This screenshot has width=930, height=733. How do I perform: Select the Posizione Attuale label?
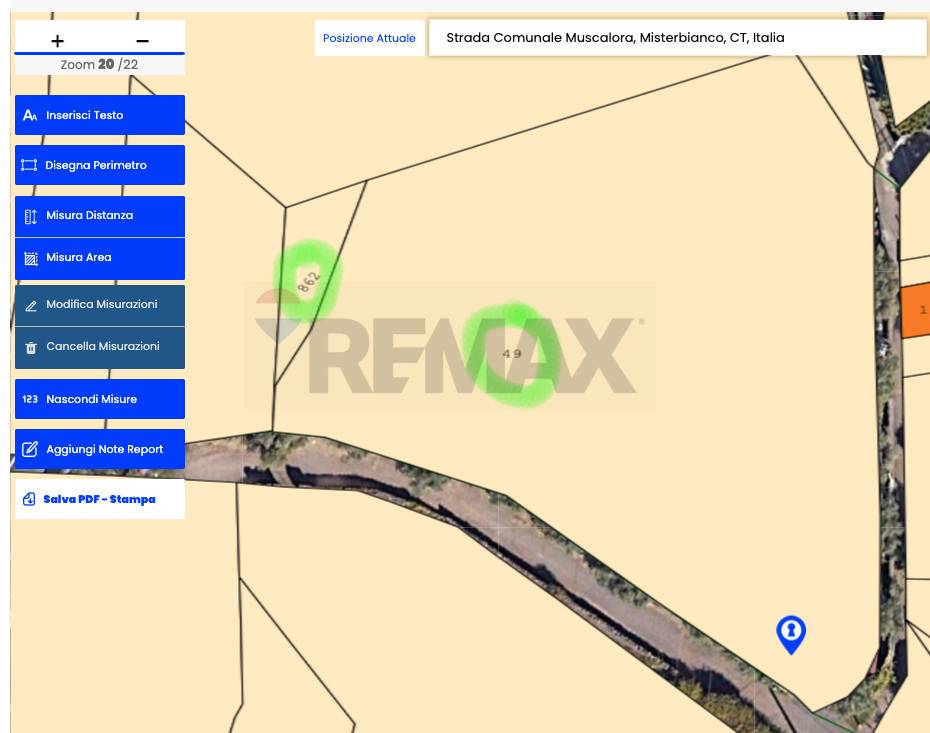(369, 38)
